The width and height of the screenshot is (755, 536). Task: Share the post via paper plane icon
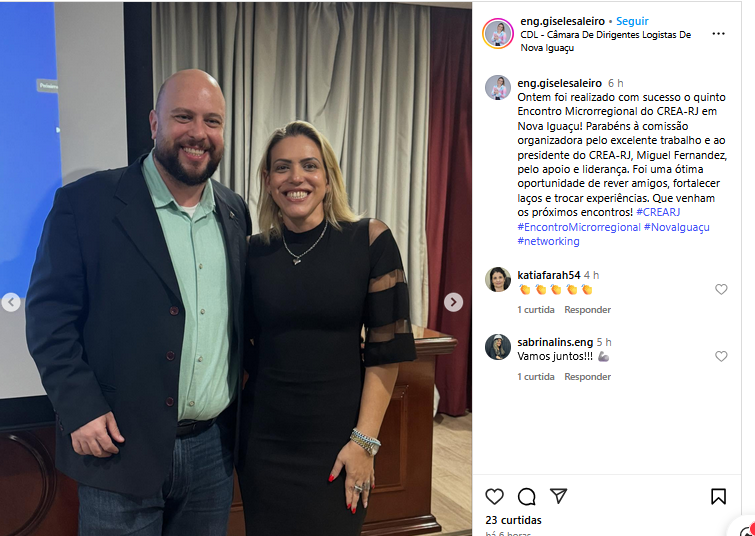coord(558,496)
